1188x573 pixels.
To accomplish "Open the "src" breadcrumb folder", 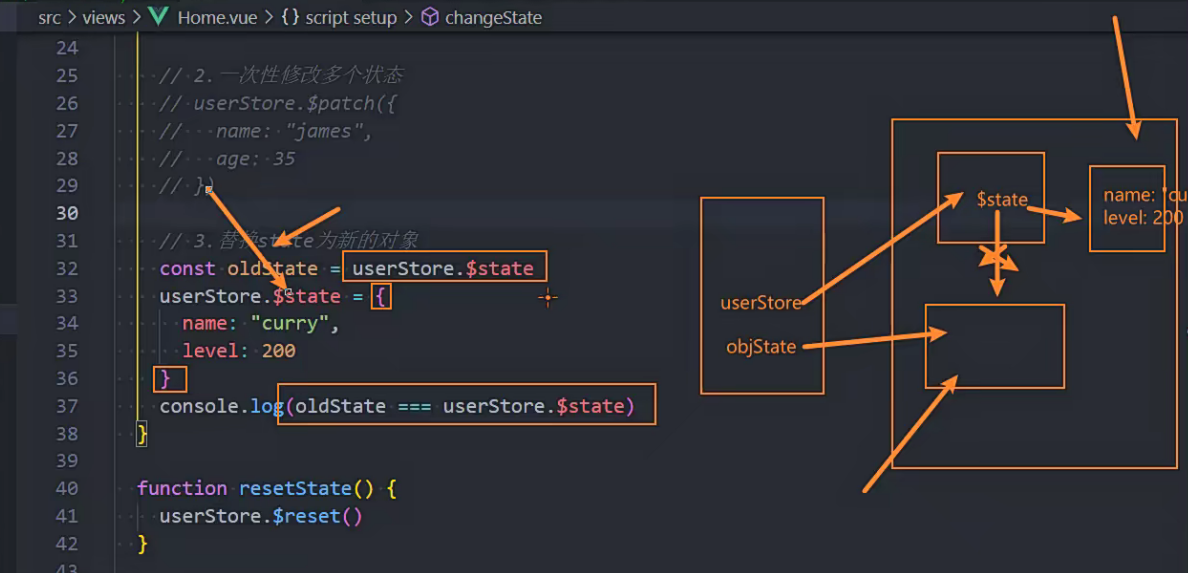I will click(x=49, y=18).
